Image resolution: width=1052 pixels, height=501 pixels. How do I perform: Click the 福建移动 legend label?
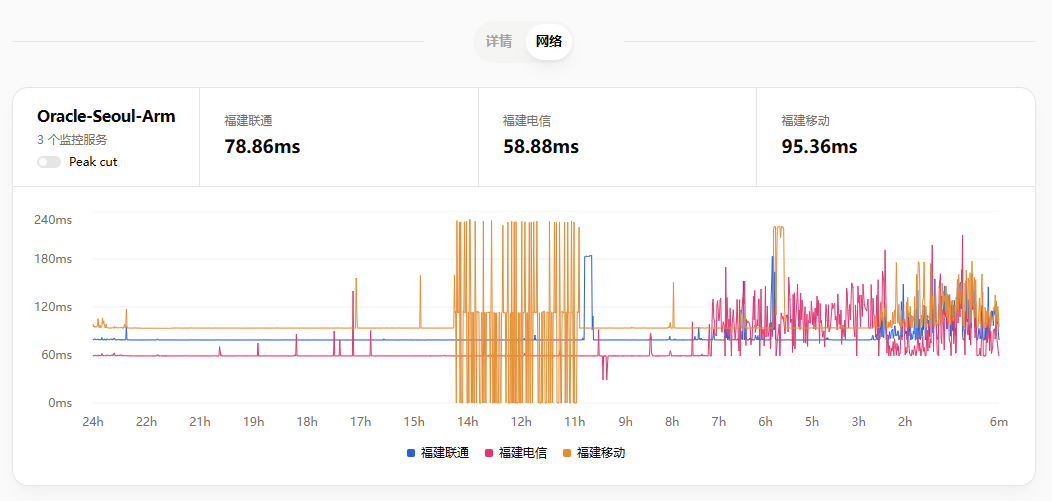click(x=600, y=453)
